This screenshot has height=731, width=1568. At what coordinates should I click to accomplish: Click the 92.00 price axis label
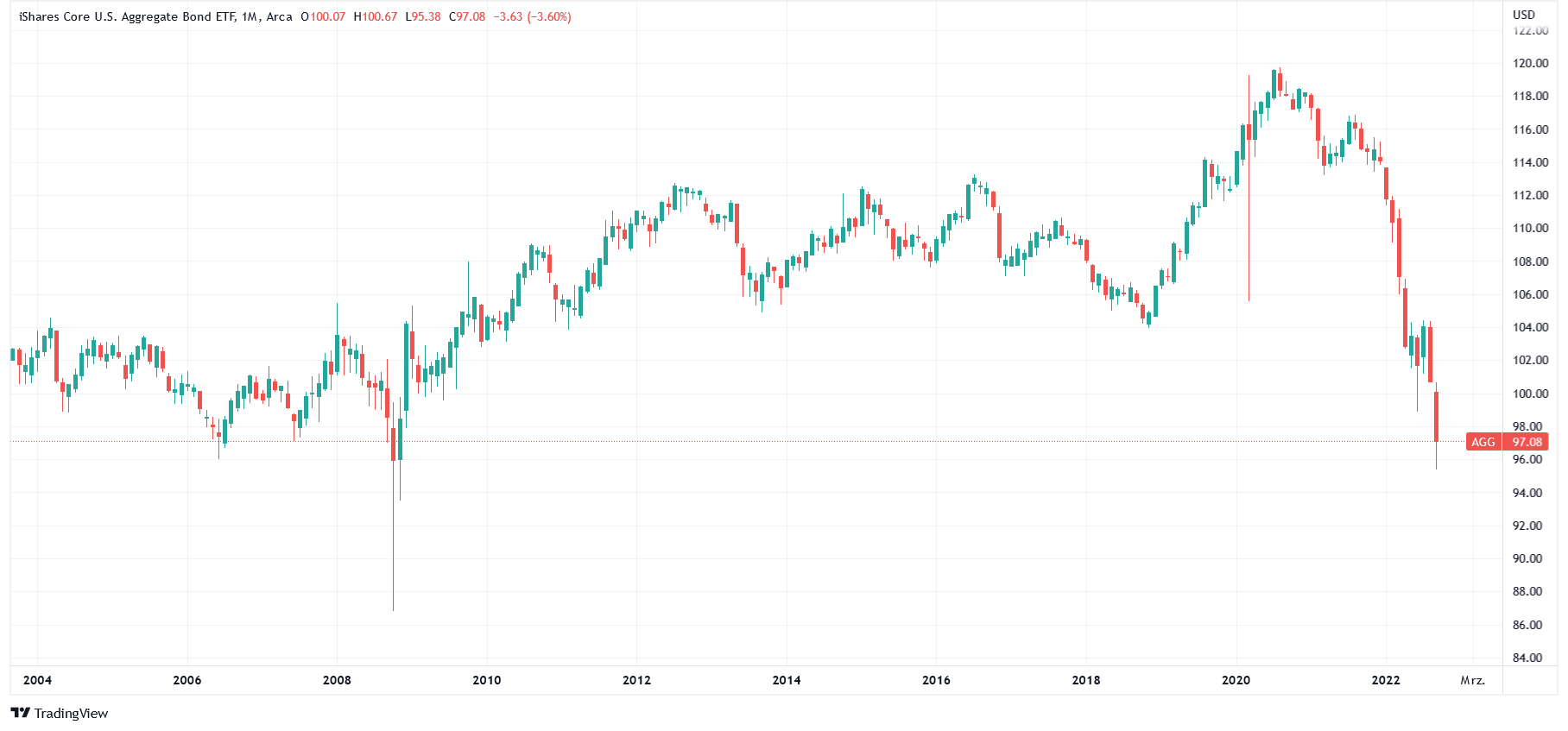click(1527, 526)
